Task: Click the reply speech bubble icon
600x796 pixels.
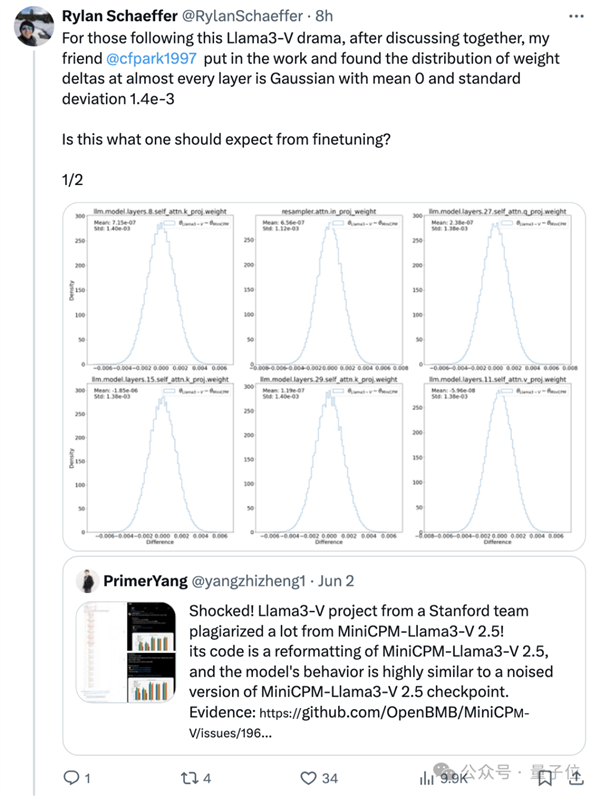Action: click(x=71, y=777)
